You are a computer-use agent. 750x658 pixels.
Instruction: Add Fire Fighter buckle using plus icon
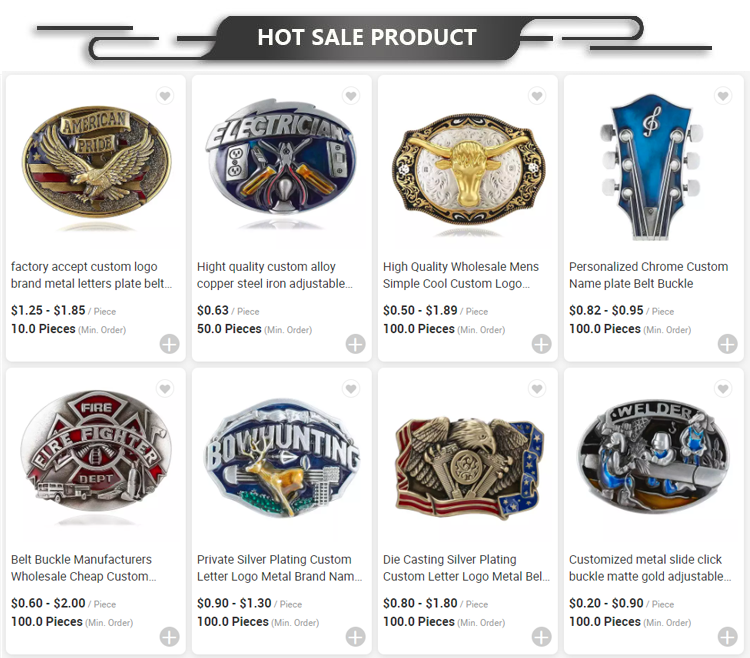(x=169, y=637)
